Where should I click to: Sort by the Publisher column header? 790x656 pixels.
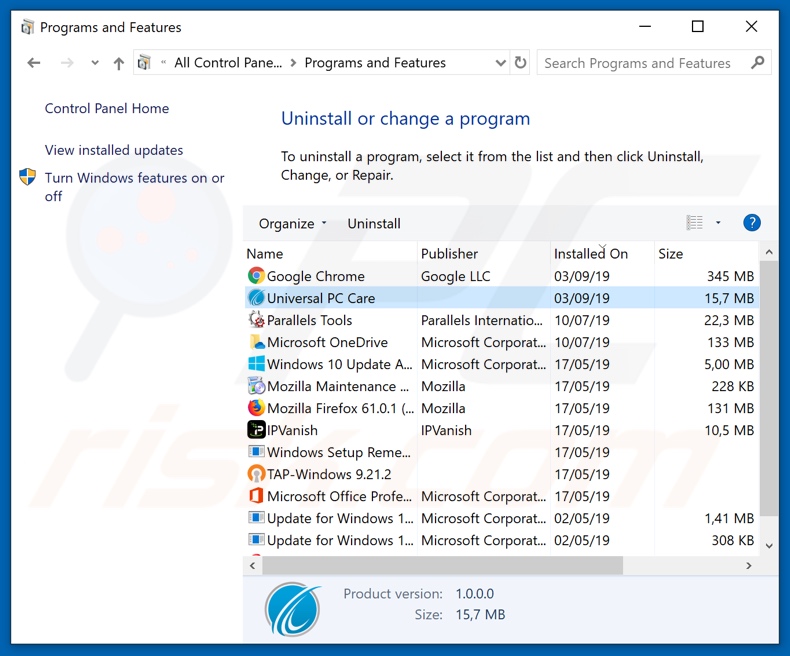pyautogui.click(x=484, y=253)
